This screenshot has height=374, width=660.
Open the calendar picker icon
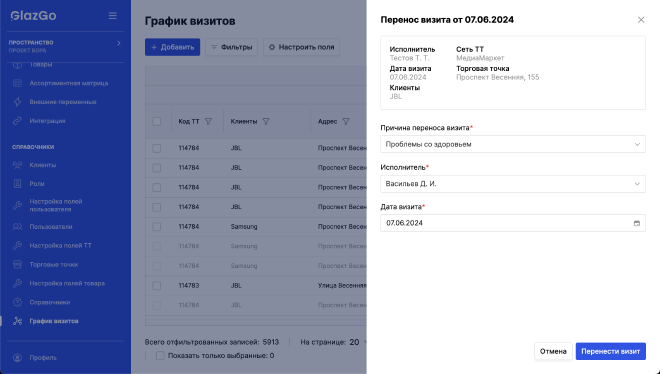click(636, 223)
